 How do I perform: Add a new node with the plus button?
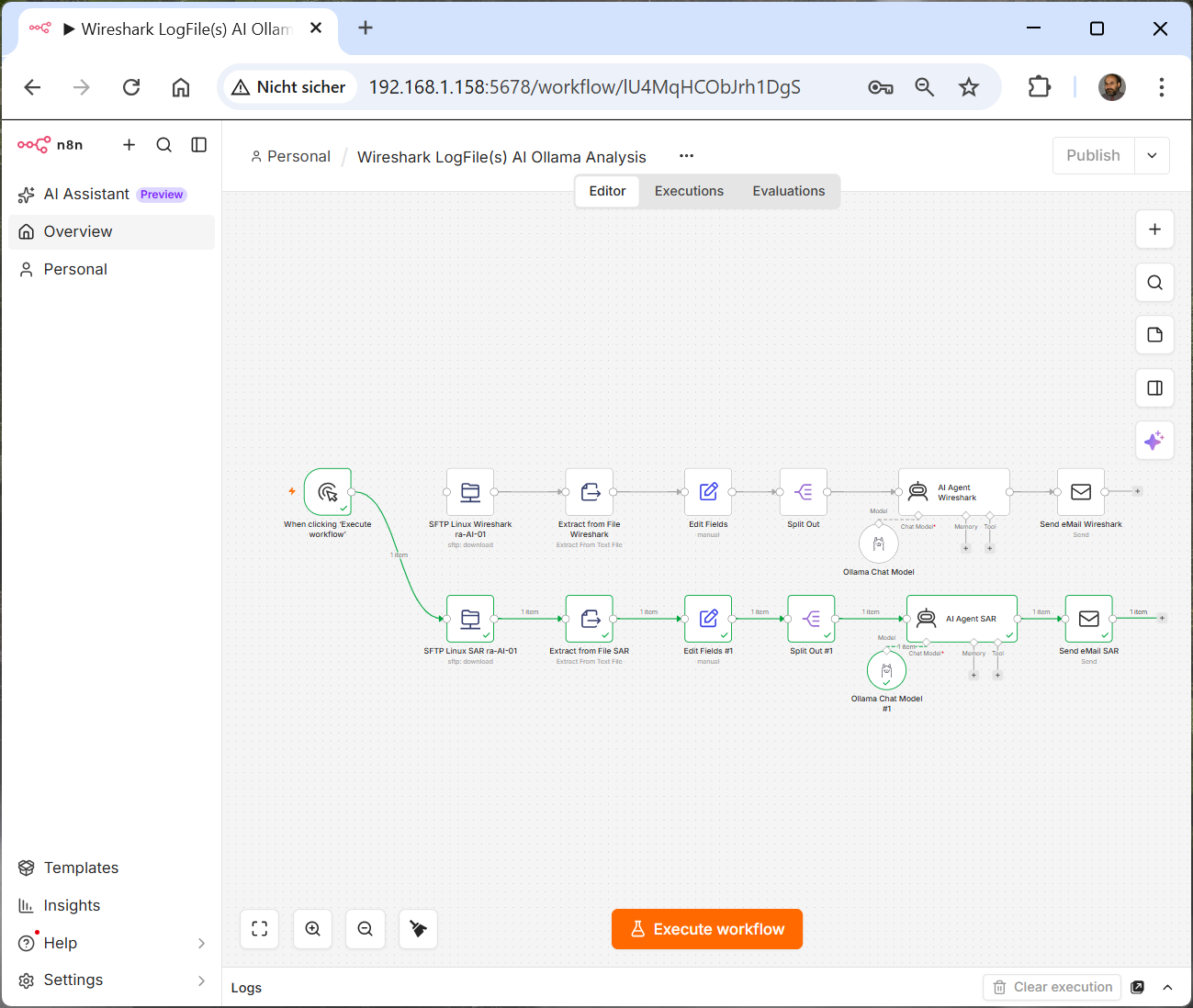click(1154, 230)
